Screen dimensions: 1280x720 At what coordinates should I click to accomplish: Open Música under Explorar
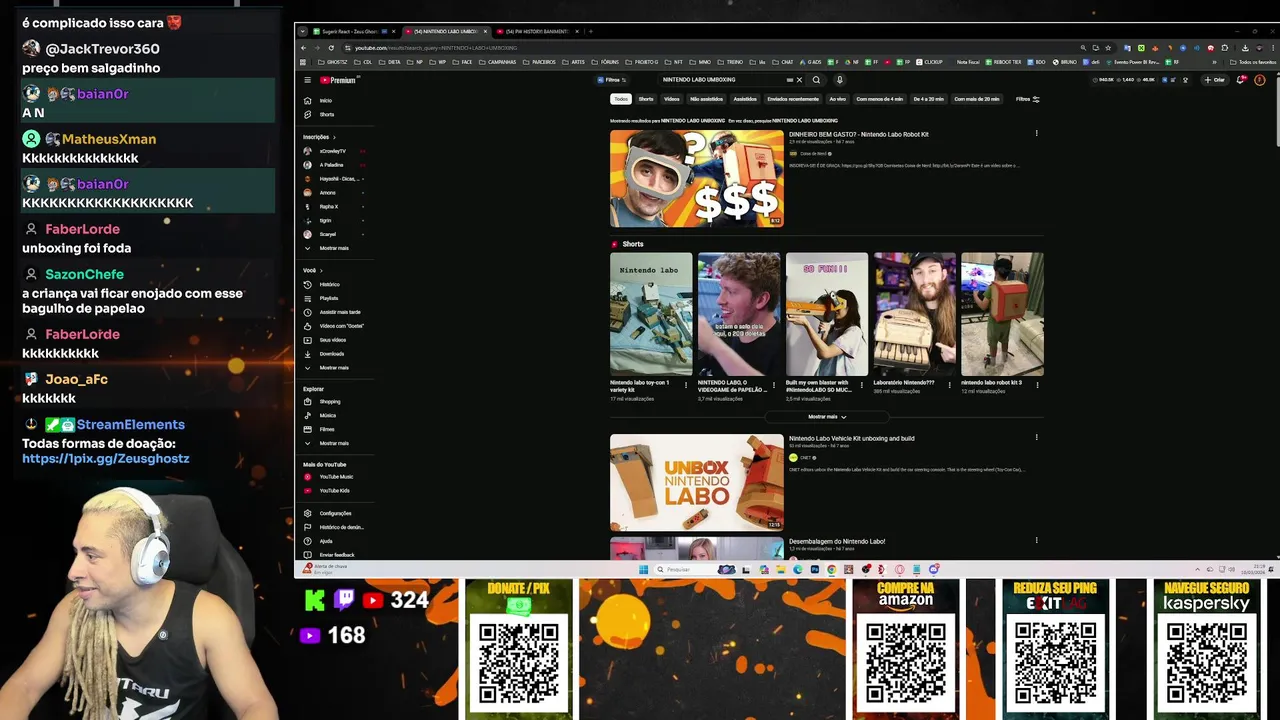(328, 415)
